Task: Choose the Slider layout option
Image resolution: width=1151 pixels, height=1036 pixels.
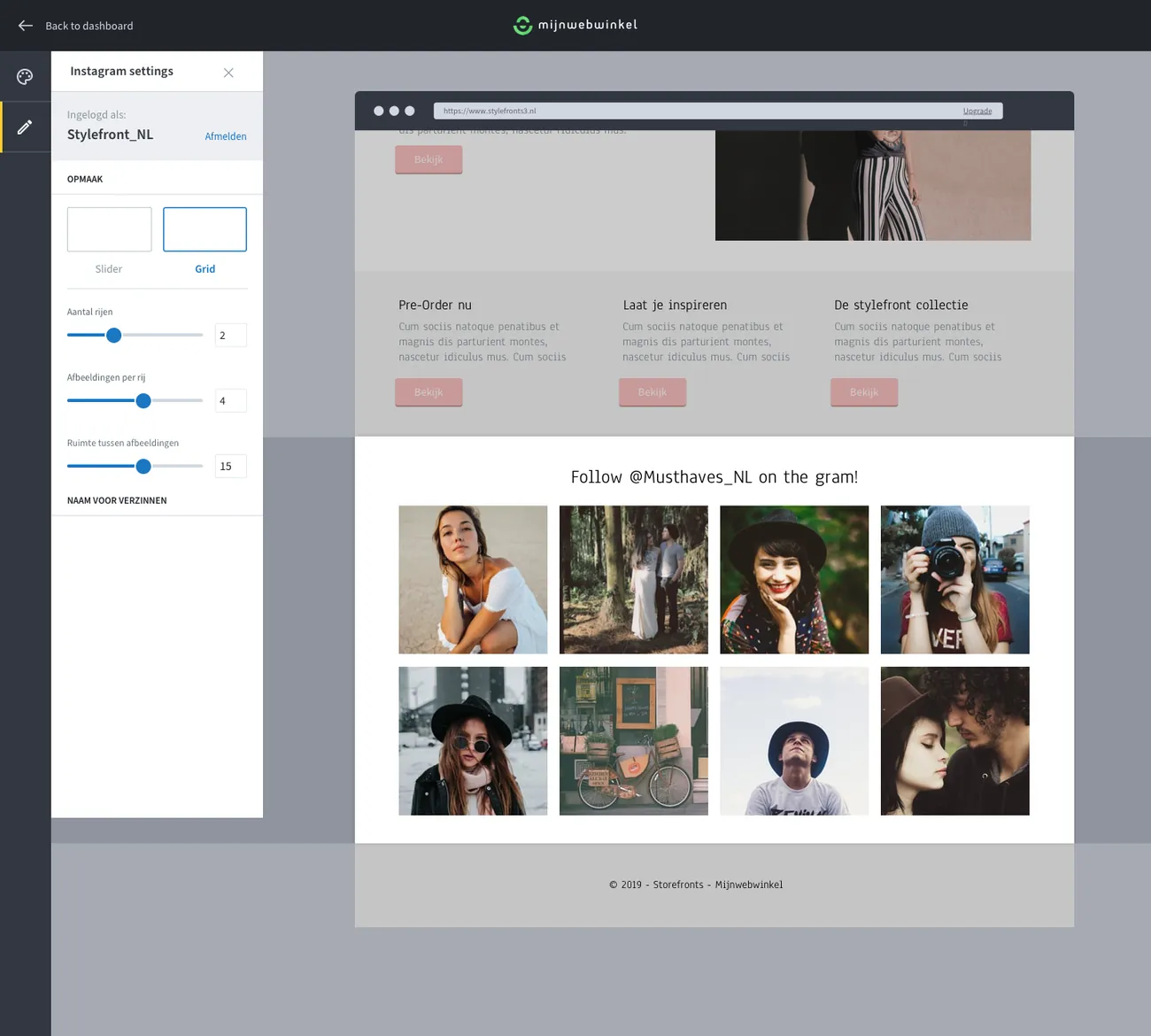Action: [x=109, y=229]
